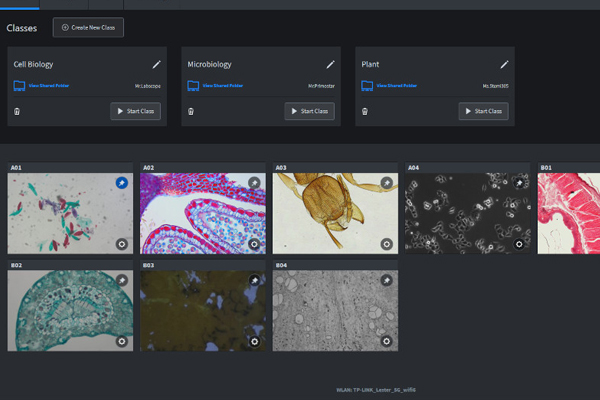Click the Plant class edit pencil
The height and width of the screenshot is (400, 600).
(x=504, y=64)
